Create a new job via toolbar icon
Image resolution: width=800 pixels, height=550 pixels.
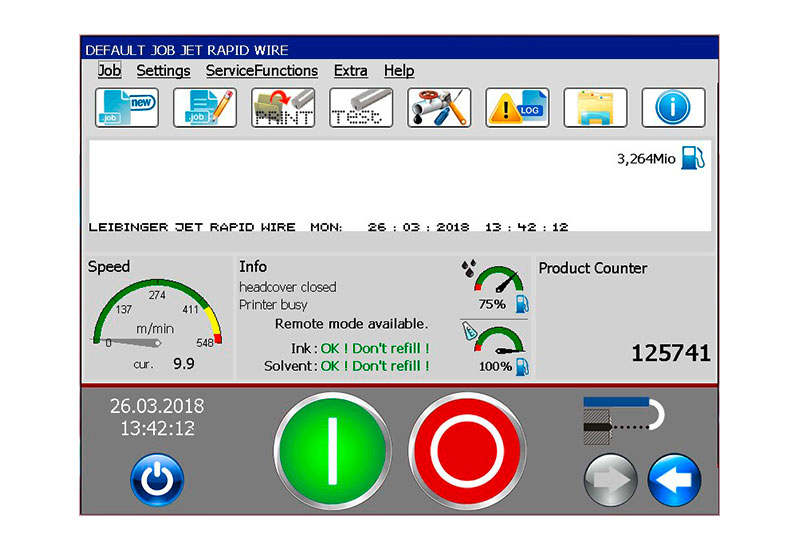(x=127, y=108)
